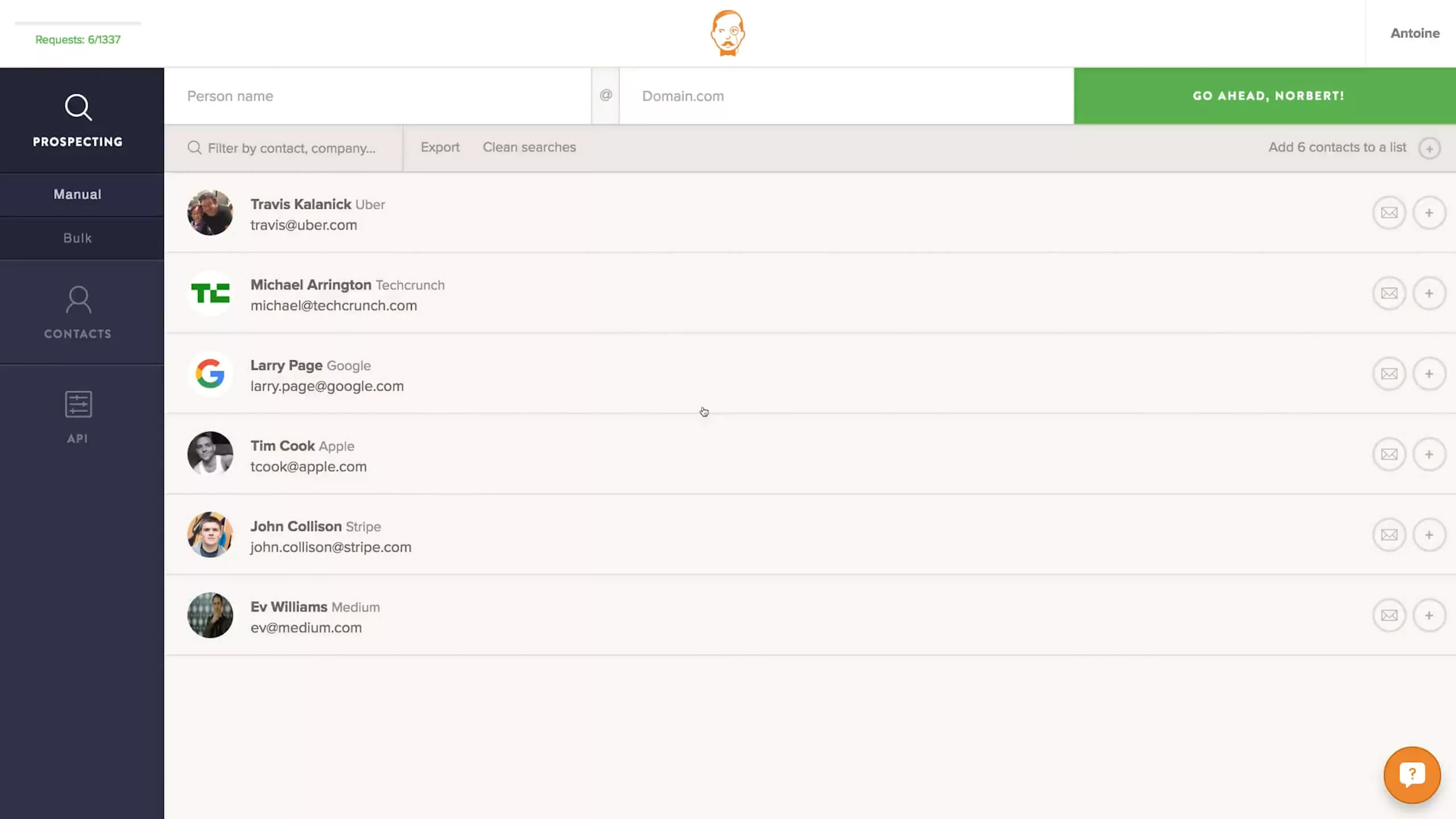Viewport: 1456px width, 819px height.
Task: Click the Norbert mascot logo at the top
Action: [728, 33]
